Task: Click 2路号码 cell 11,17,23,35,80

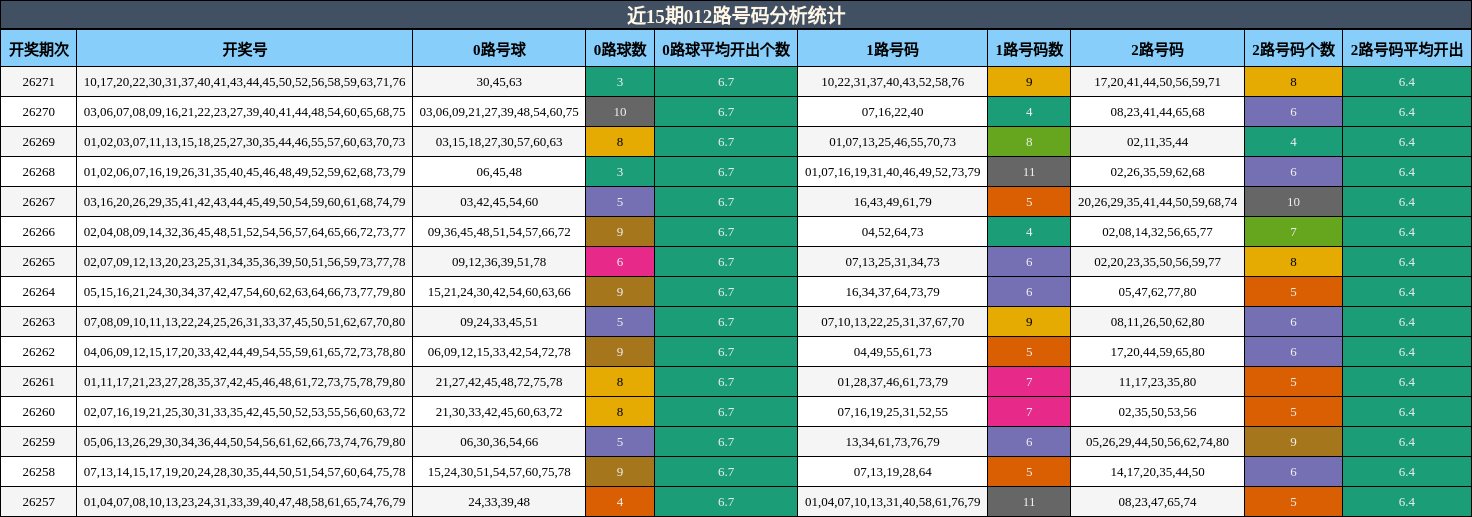Action: tap(1158, 382)
